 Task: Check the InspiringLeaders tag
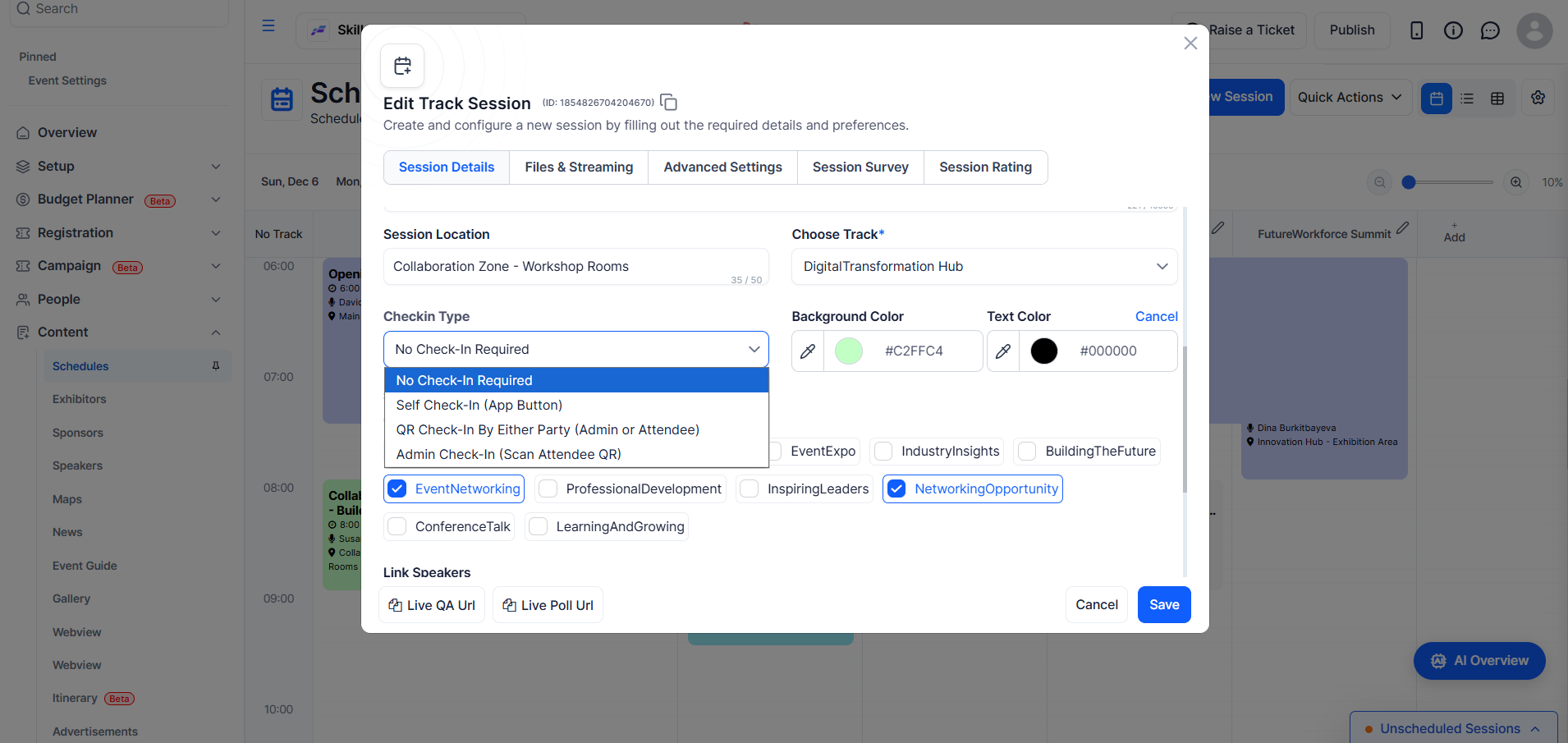point(750,489)
